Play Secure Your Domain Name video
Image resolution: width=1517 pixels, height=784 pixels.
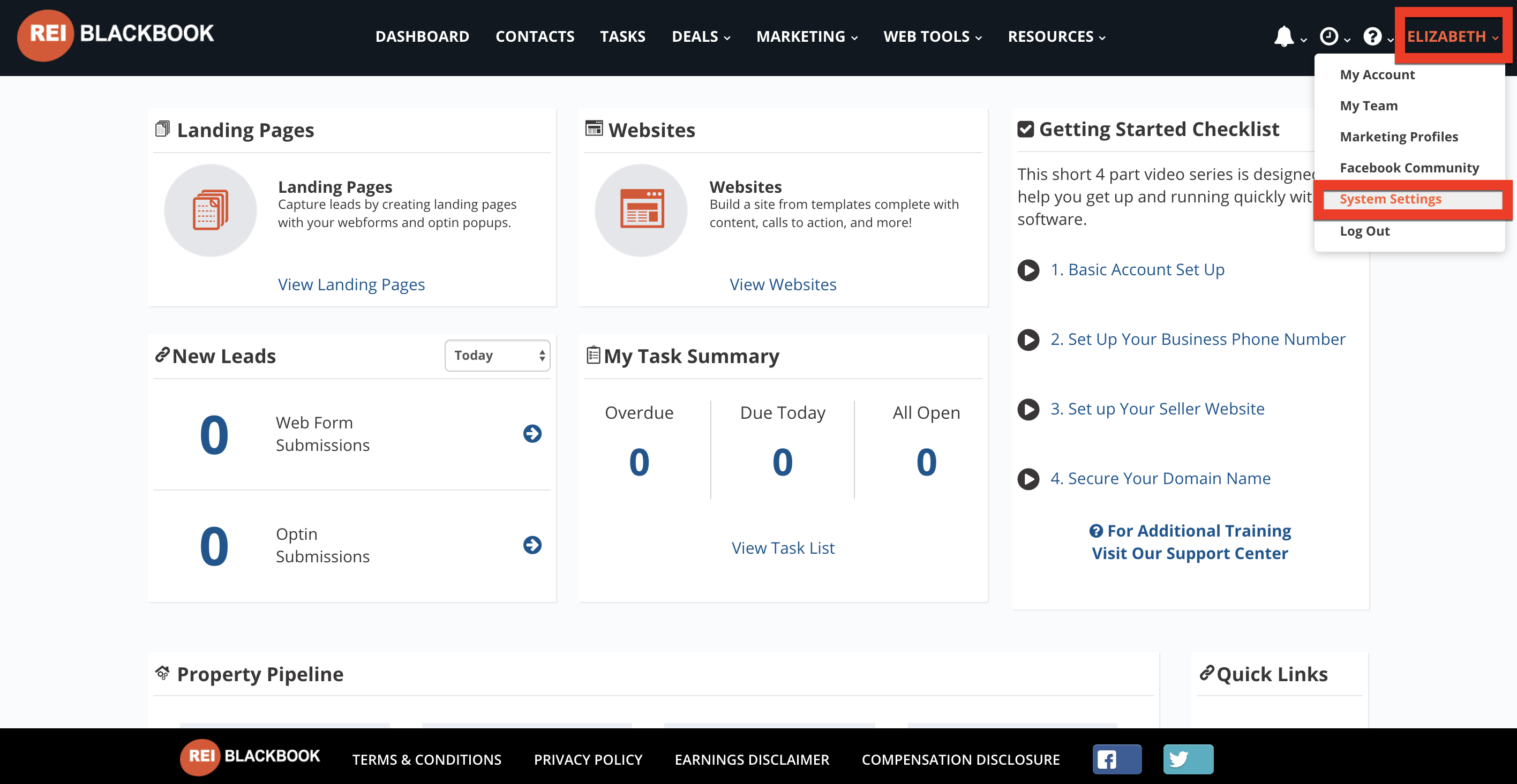click(x=1028, y=479)
